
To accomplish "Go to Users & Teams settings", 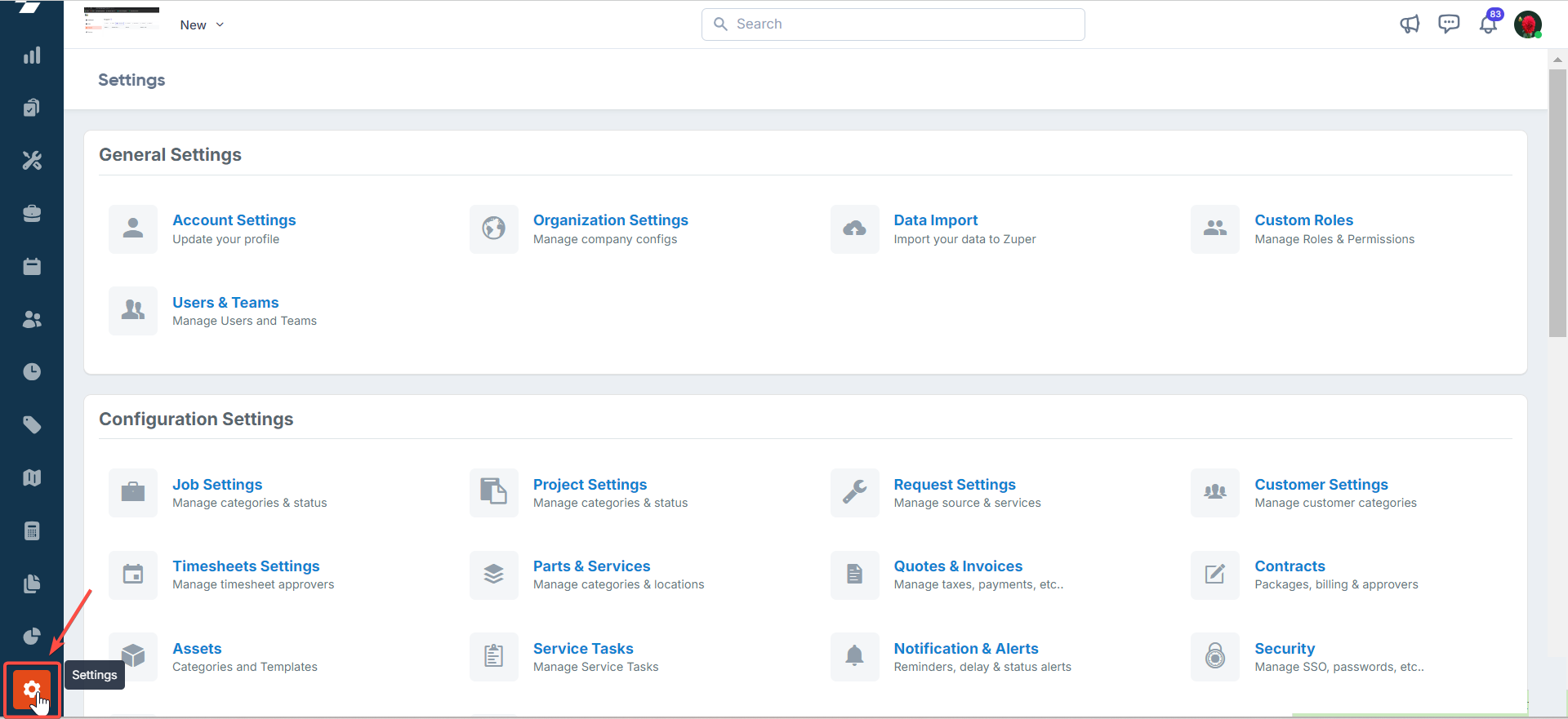I will [x=225, y=303].
